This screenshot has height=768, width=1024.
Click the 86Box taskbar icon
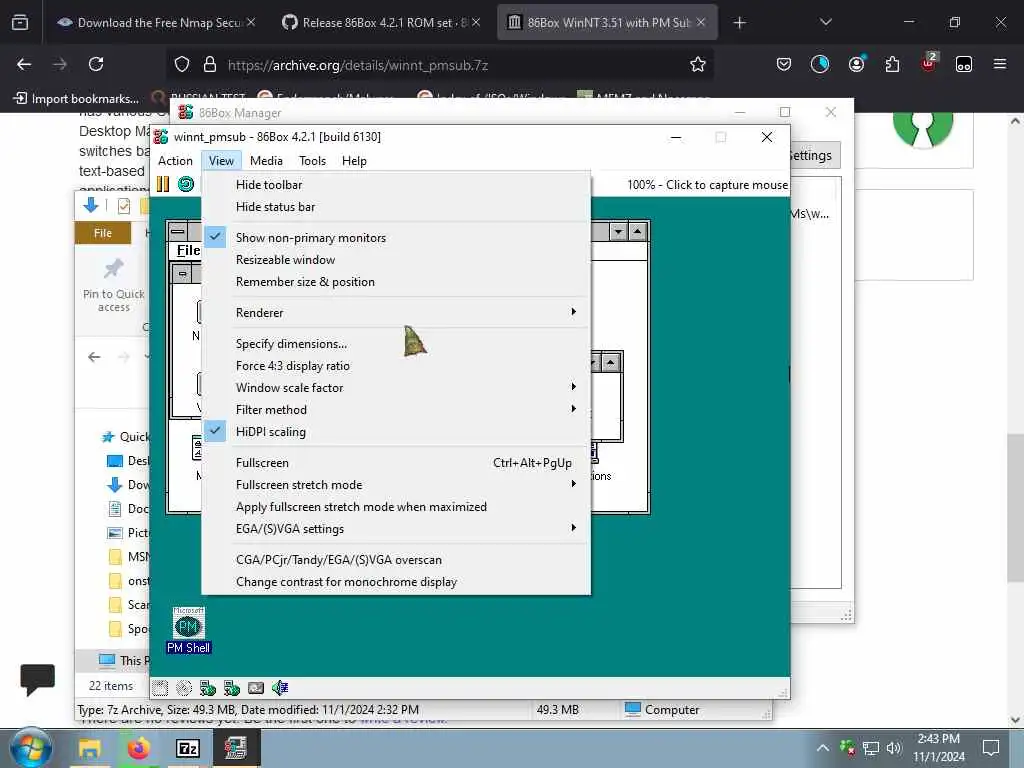tap(235, 748)
